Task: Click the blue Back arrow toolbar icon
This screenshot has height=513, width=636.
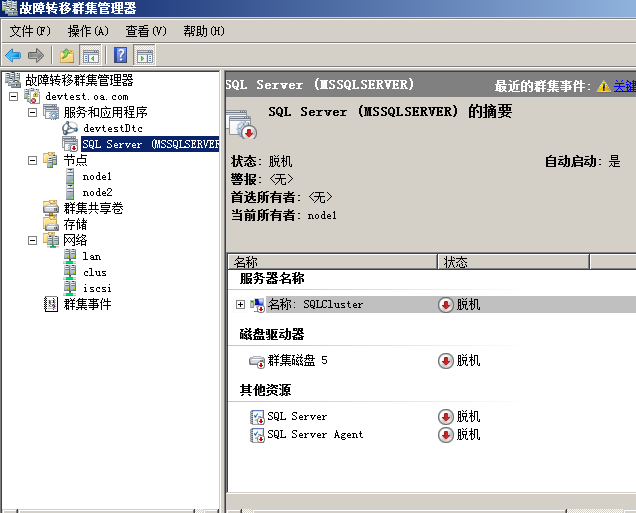Action: click(13, 55)
